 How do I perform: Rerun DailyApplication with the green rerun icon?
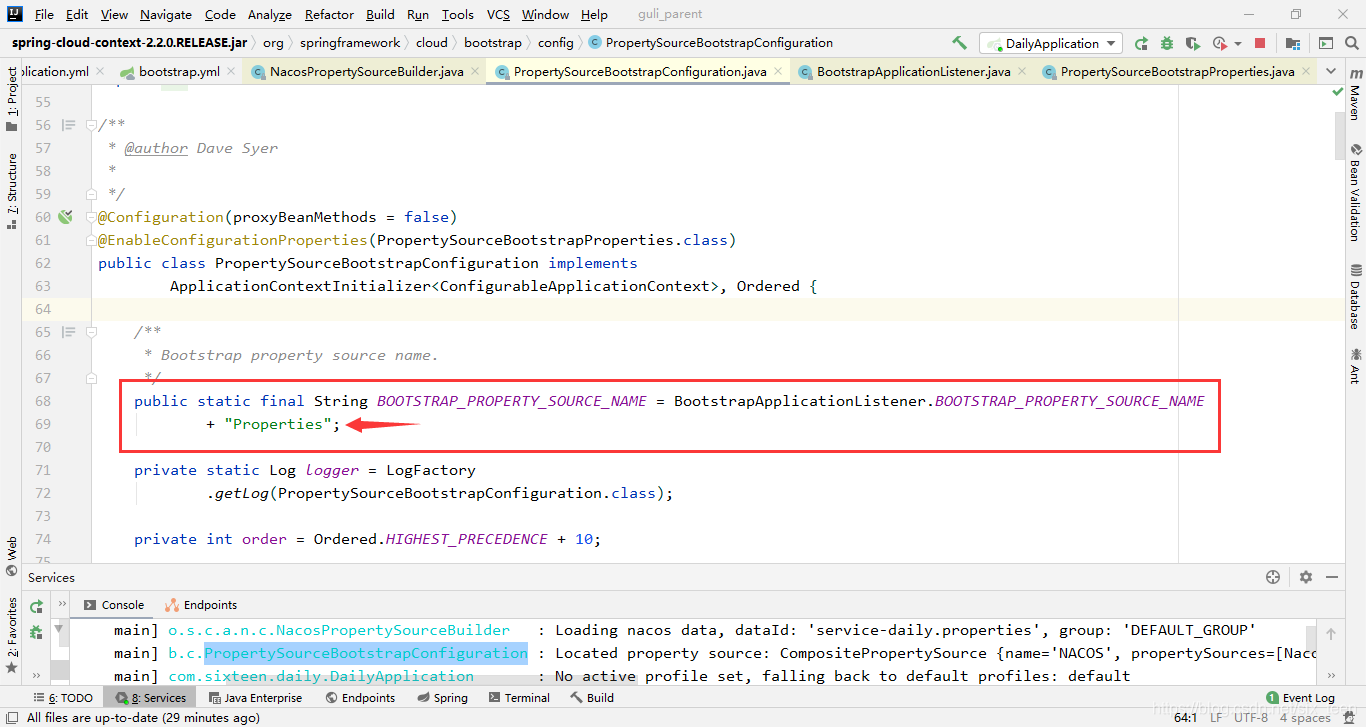tap(1141, 43)
